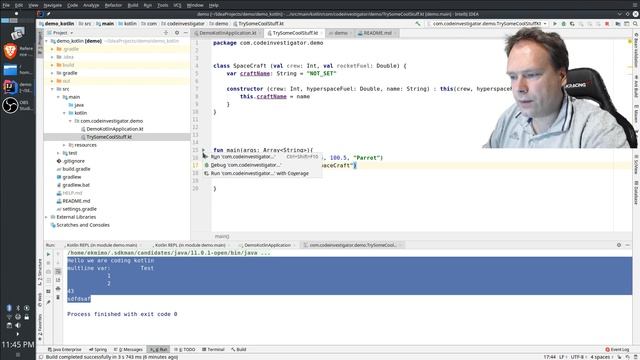Click the Build project hammer icon
640x360 pixels.
pos(418,24)
